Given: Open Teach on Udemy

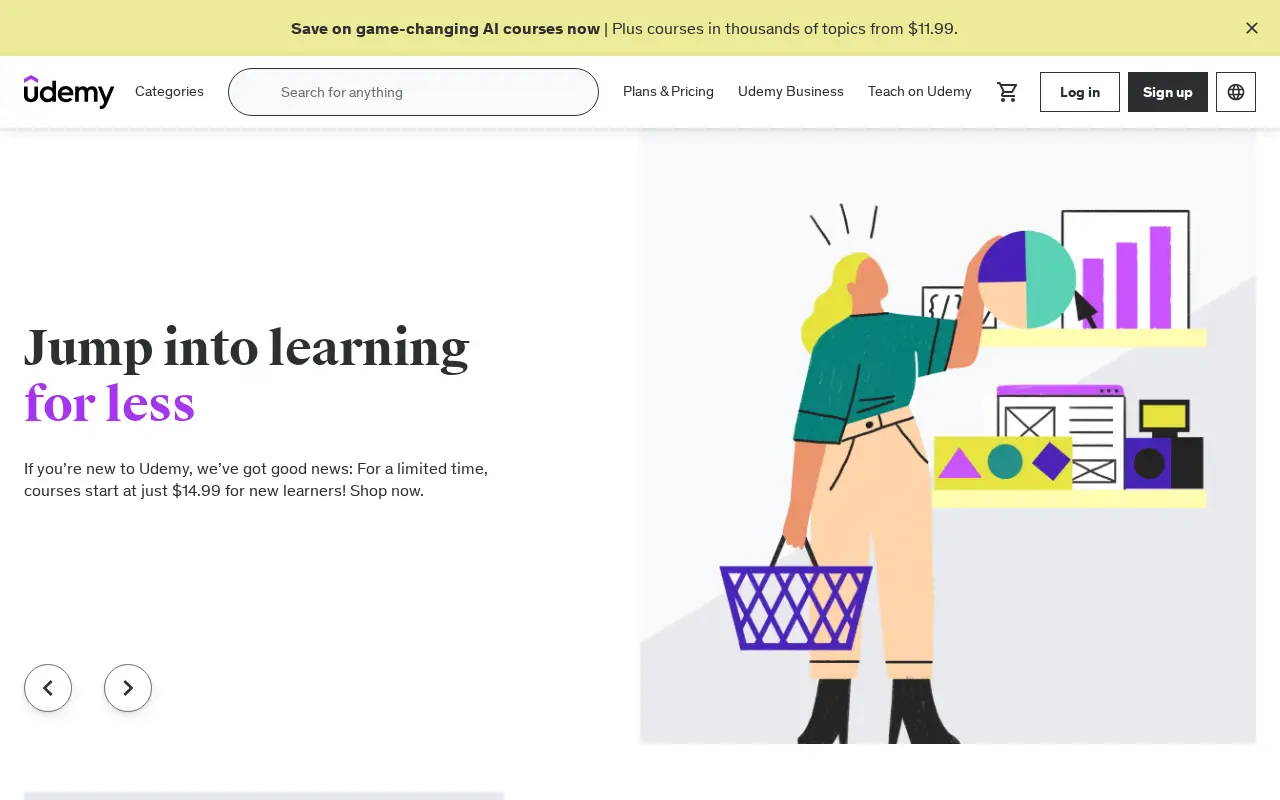Looking at the screenshot, I should (920, 92).
